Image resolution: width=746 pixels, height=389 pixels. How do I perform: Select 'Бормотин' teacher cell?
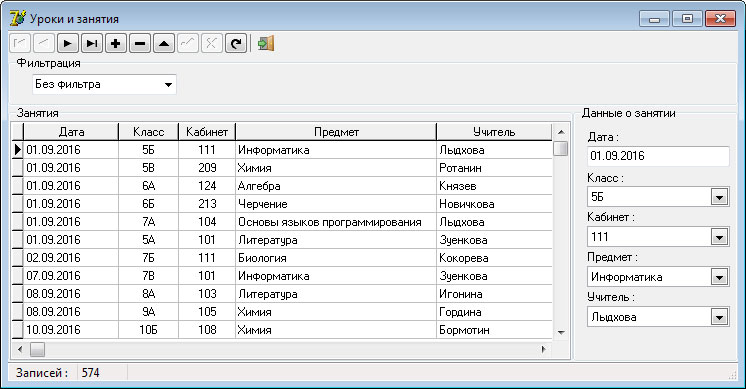(x=494, y=330)
